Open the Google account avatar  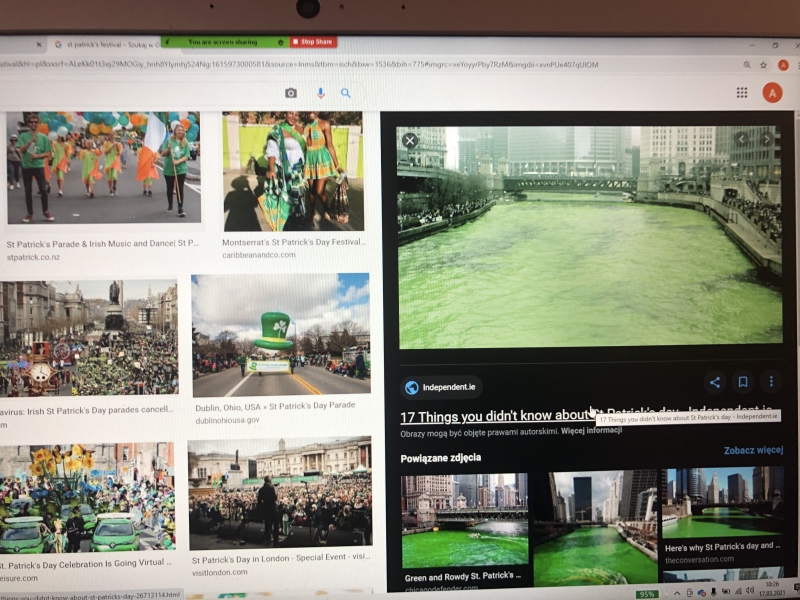(772, 93)
